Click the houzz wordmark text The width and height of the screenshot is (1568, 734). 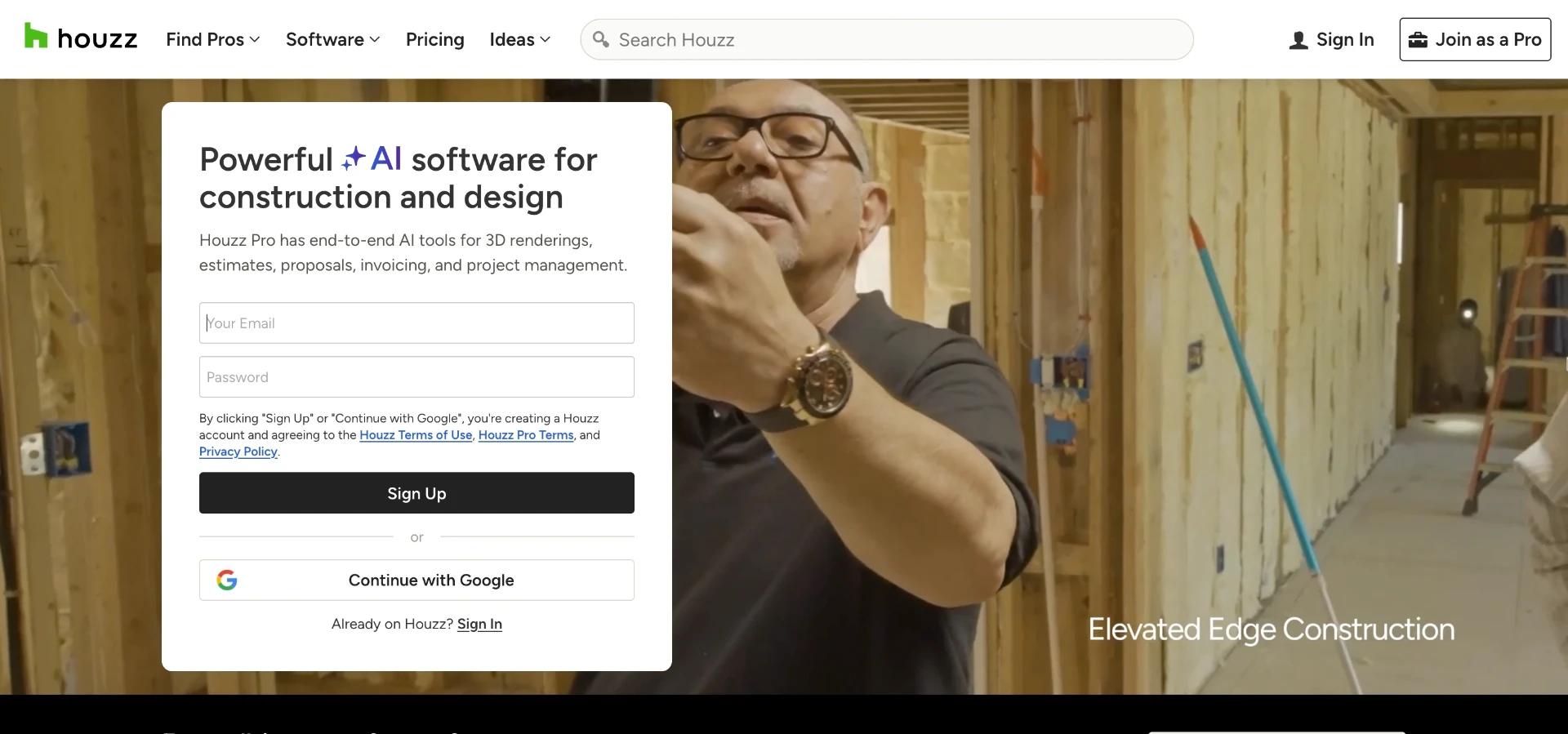97,38
